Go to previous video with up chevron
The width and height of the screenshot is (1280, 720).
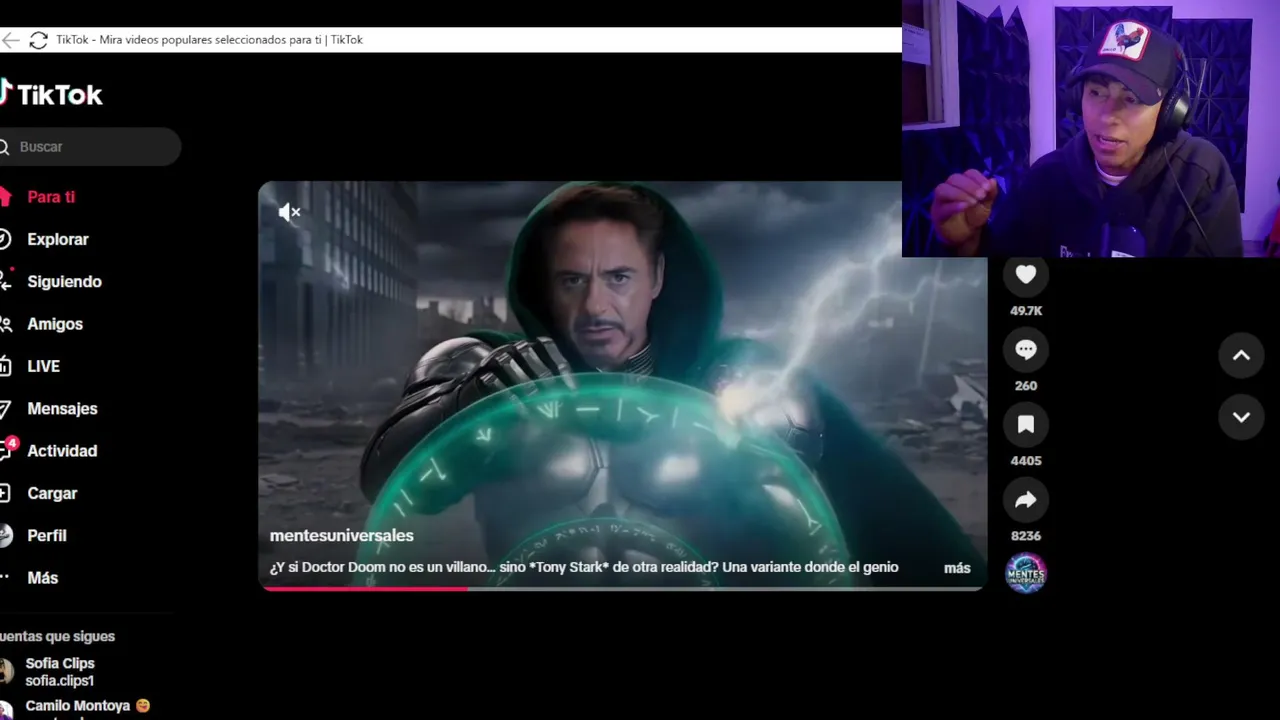pyautogui.click(x=1241, y=355)
